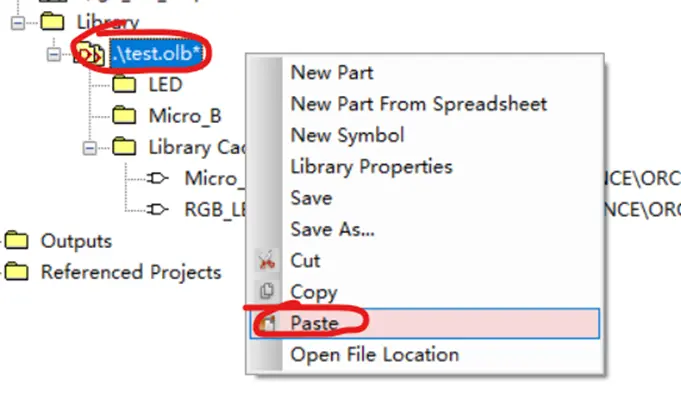Collapse the Library folder node
681x409 pixels.
[x=17, y=23]
